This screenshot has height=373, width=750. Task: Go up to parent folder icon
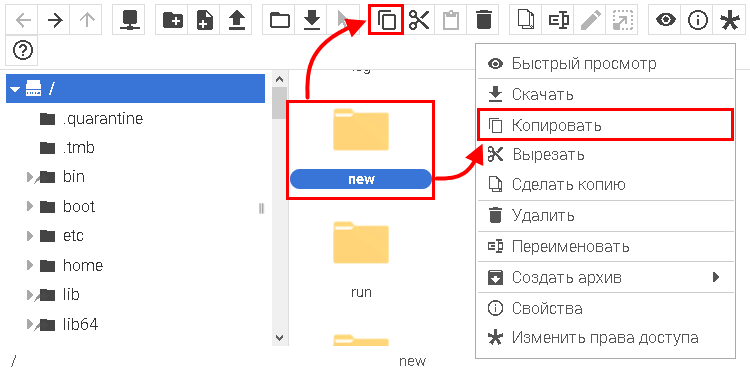click(x=86, y=20)
